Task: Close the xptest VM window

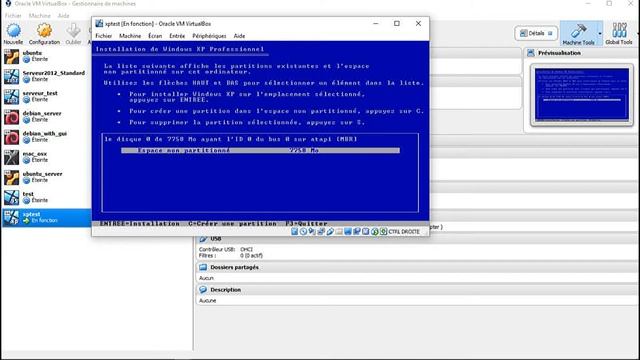Action: pos(418,24)
